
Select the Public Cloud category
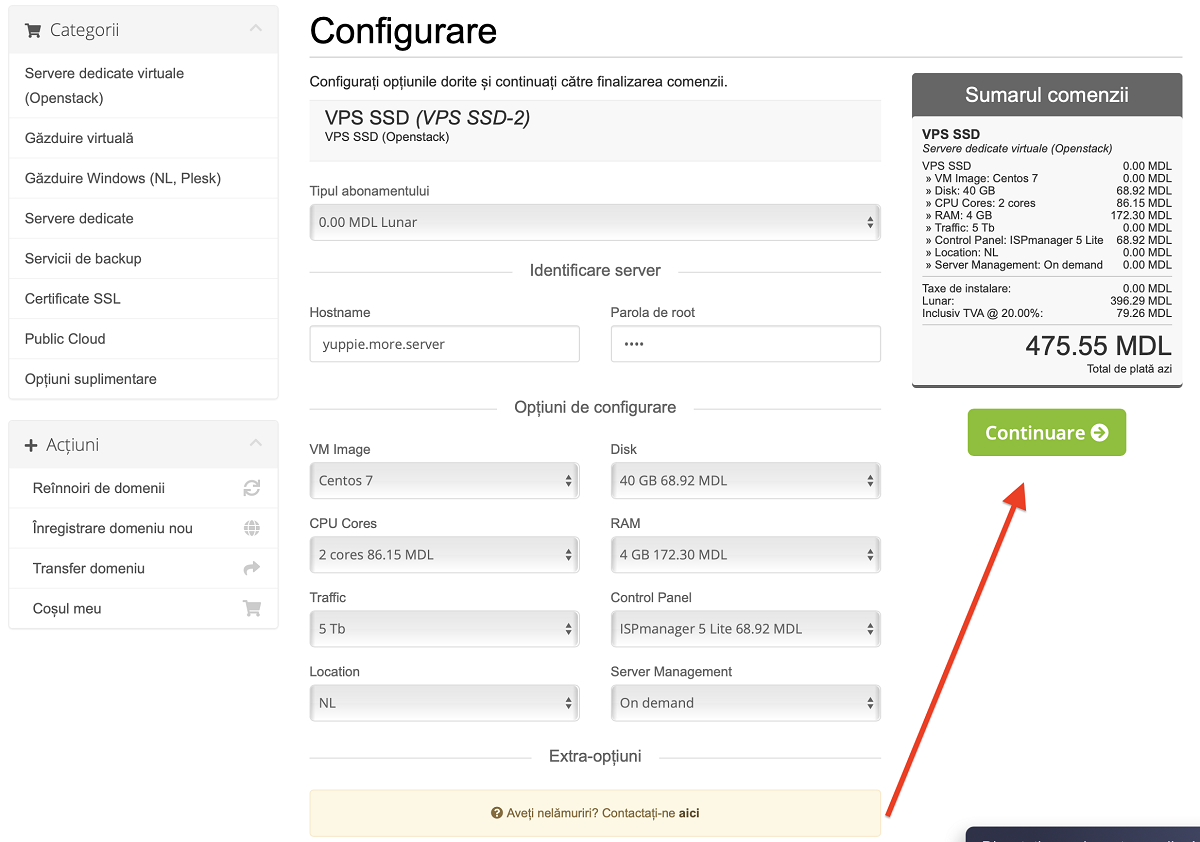tap(65, 338)
